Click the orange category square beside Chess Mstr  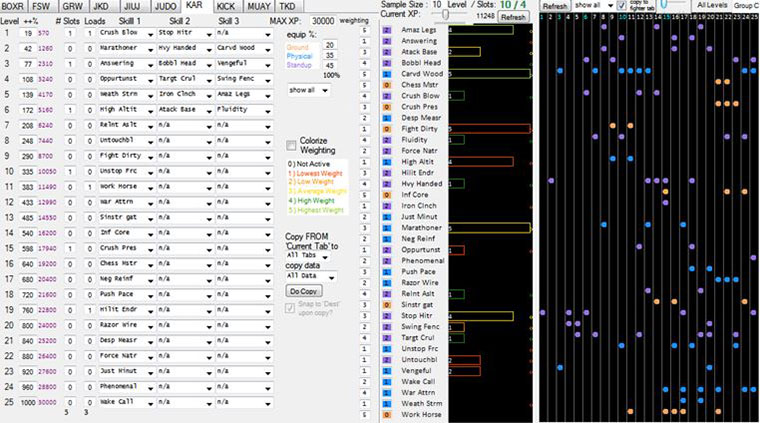click(387, 85)
